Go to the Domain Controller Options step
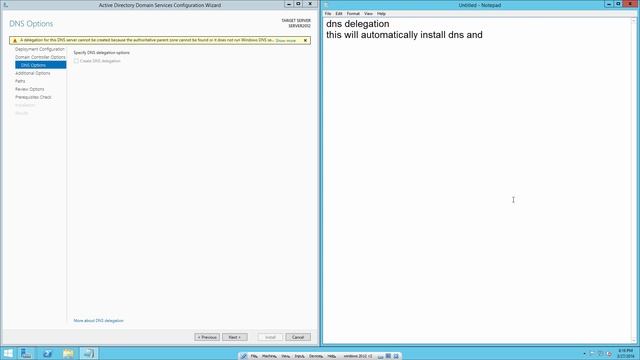 (40, 57)
